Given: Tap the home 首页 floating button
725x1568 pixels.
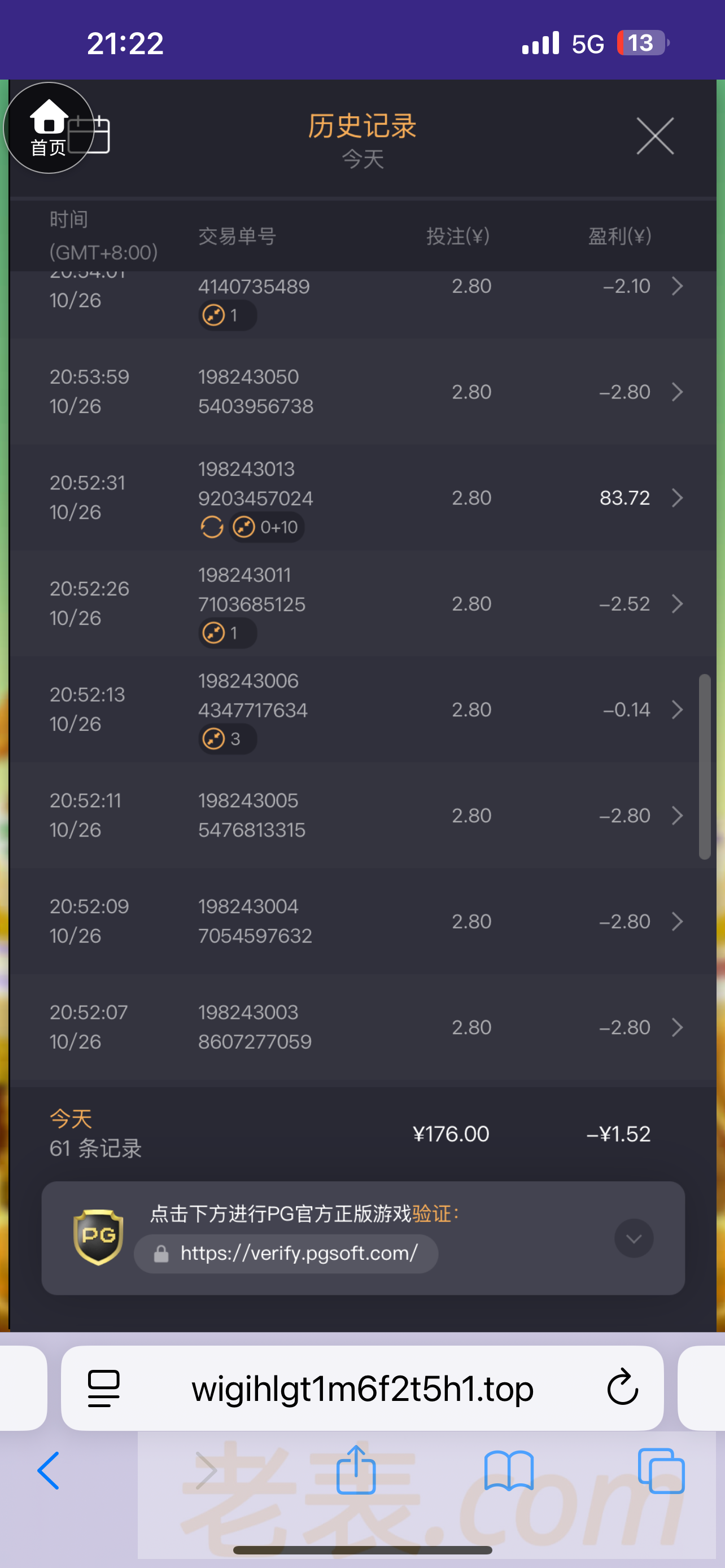Looking at the screenshot, I should (x=48, y=128).
